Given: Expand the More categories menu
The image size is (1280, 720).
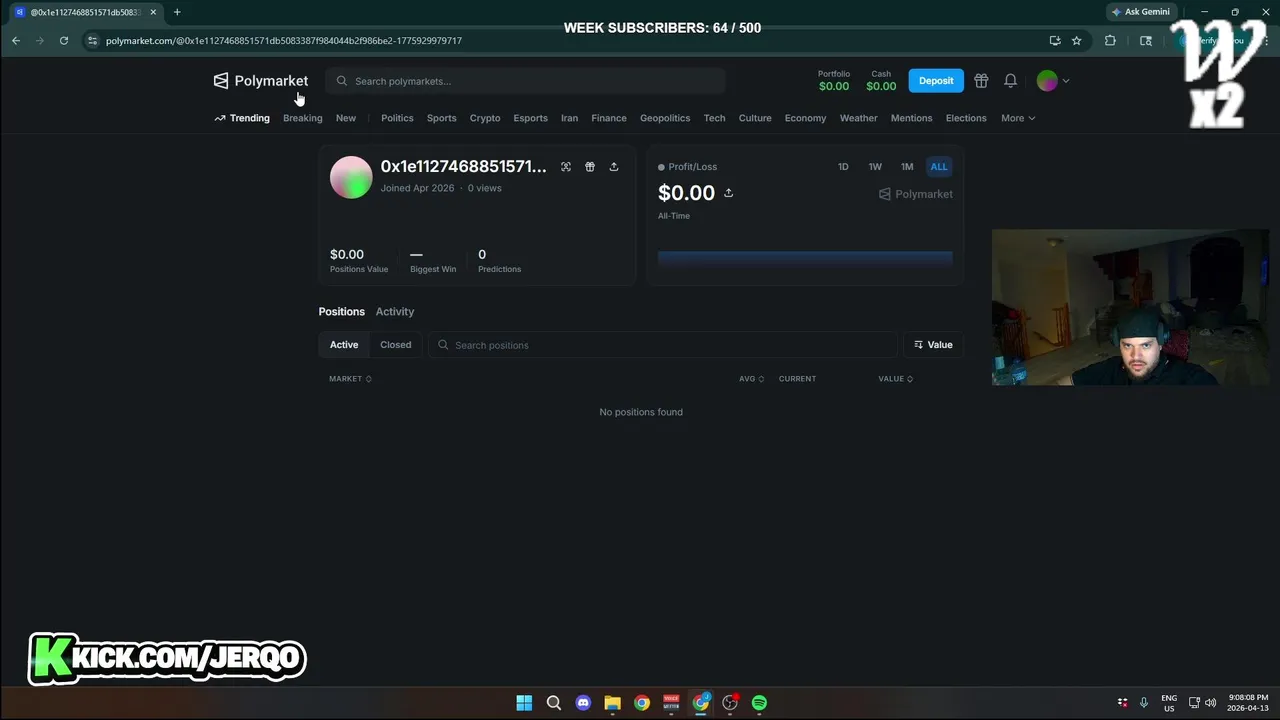Looking at the screenshot, I should tap(1018, 118).
